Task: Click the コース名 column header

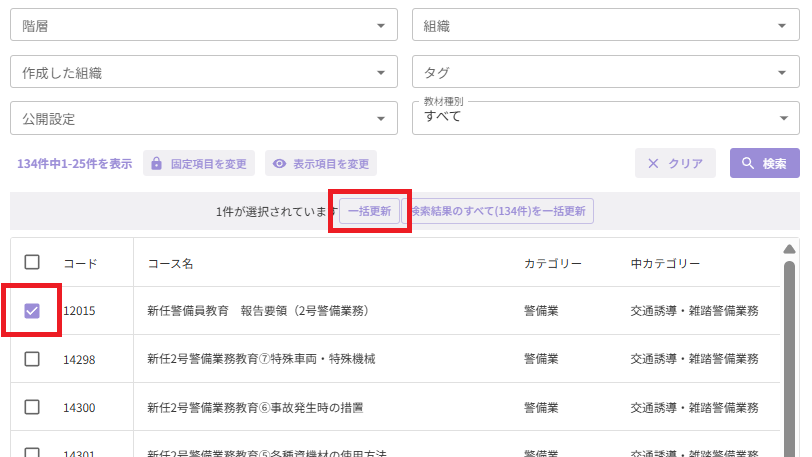Action: click(170, 264)
